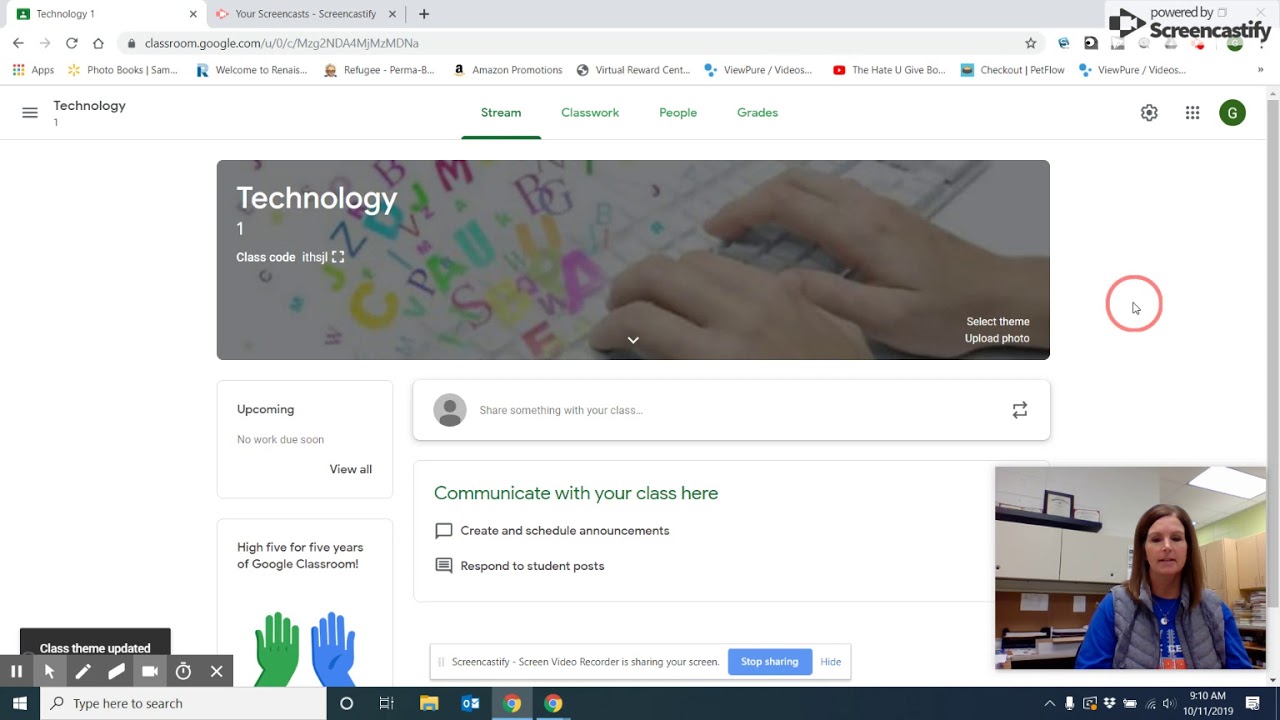Open the Grades tab

coord(757,113)
